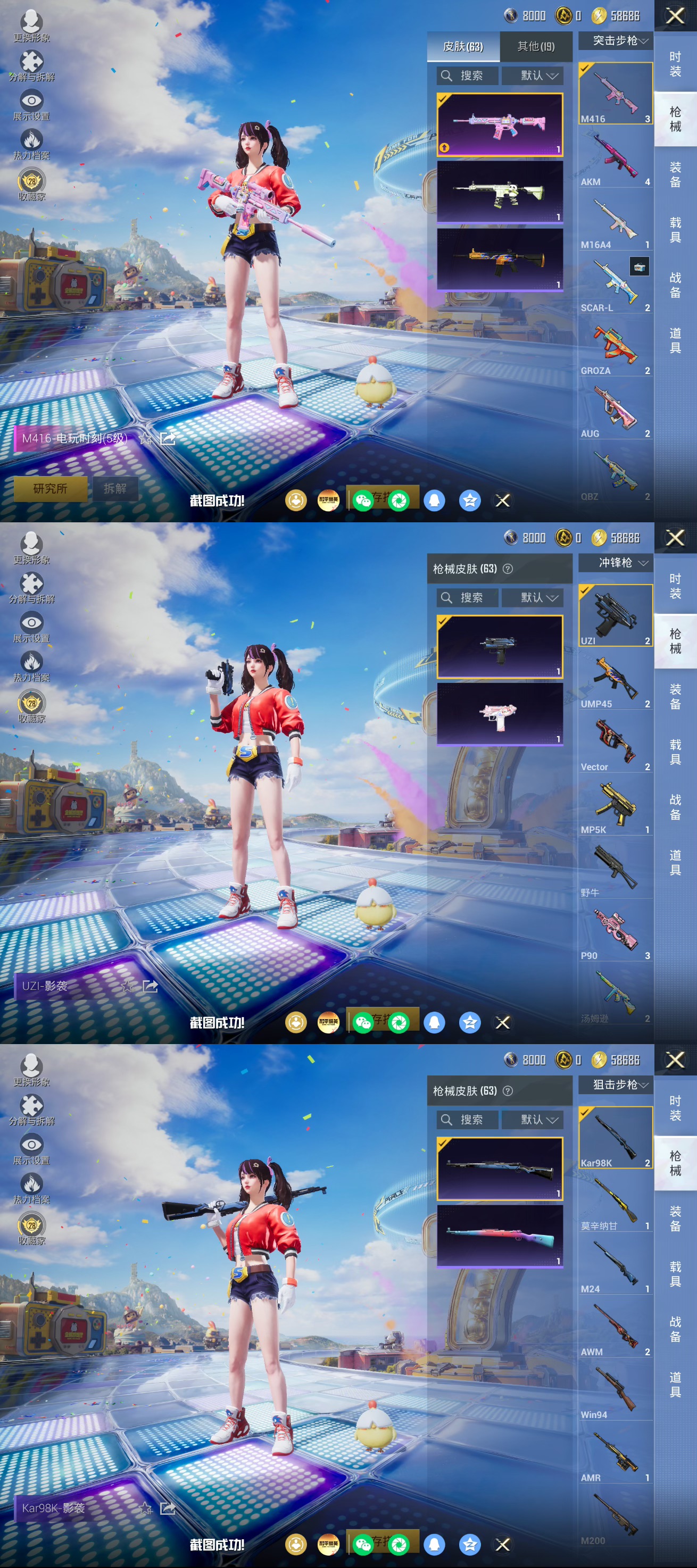Expand the 突击步枪 weapon type dropdown
The image size is (697, 1568).
616,41
